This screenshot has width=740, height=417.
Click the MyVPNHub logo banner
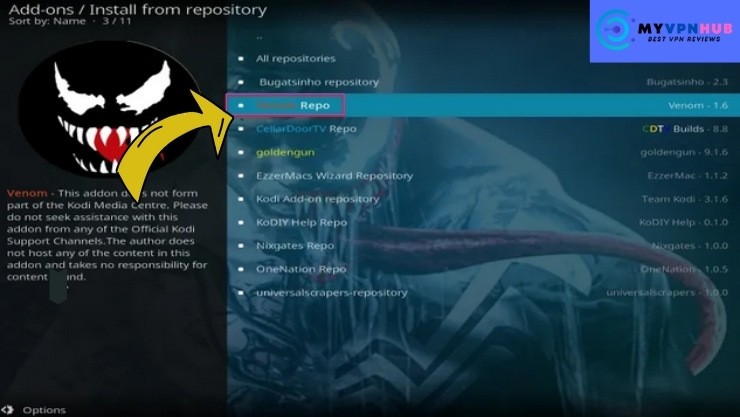(x=664, y=31)
